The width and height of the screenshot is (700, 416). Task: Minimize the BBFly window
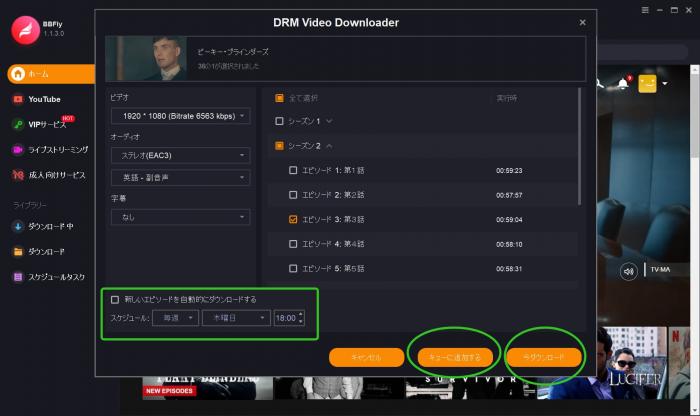pos(660,10)
